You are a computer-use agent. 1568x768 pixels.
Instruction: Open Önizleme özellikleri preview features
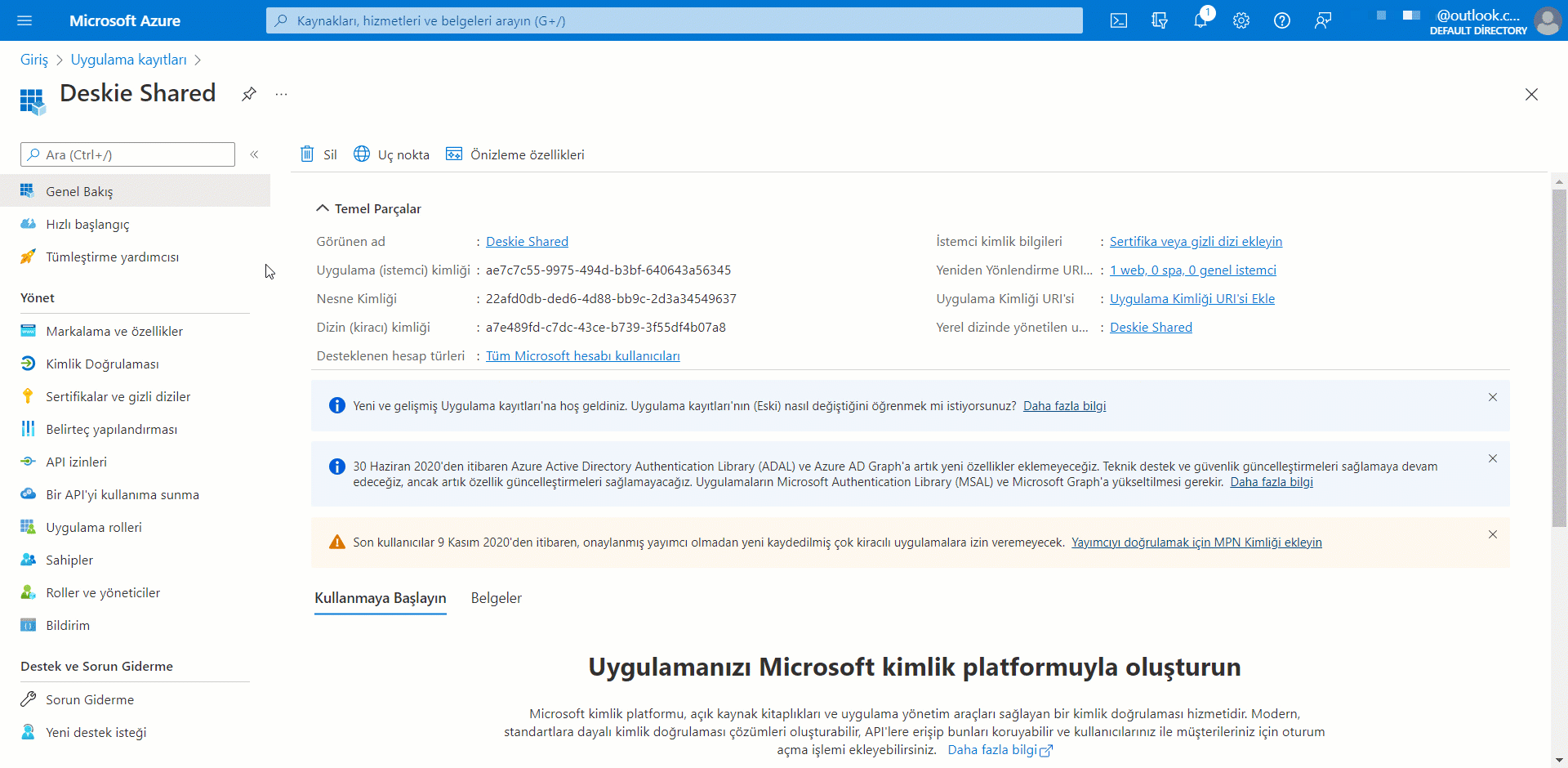click(515, 154)
